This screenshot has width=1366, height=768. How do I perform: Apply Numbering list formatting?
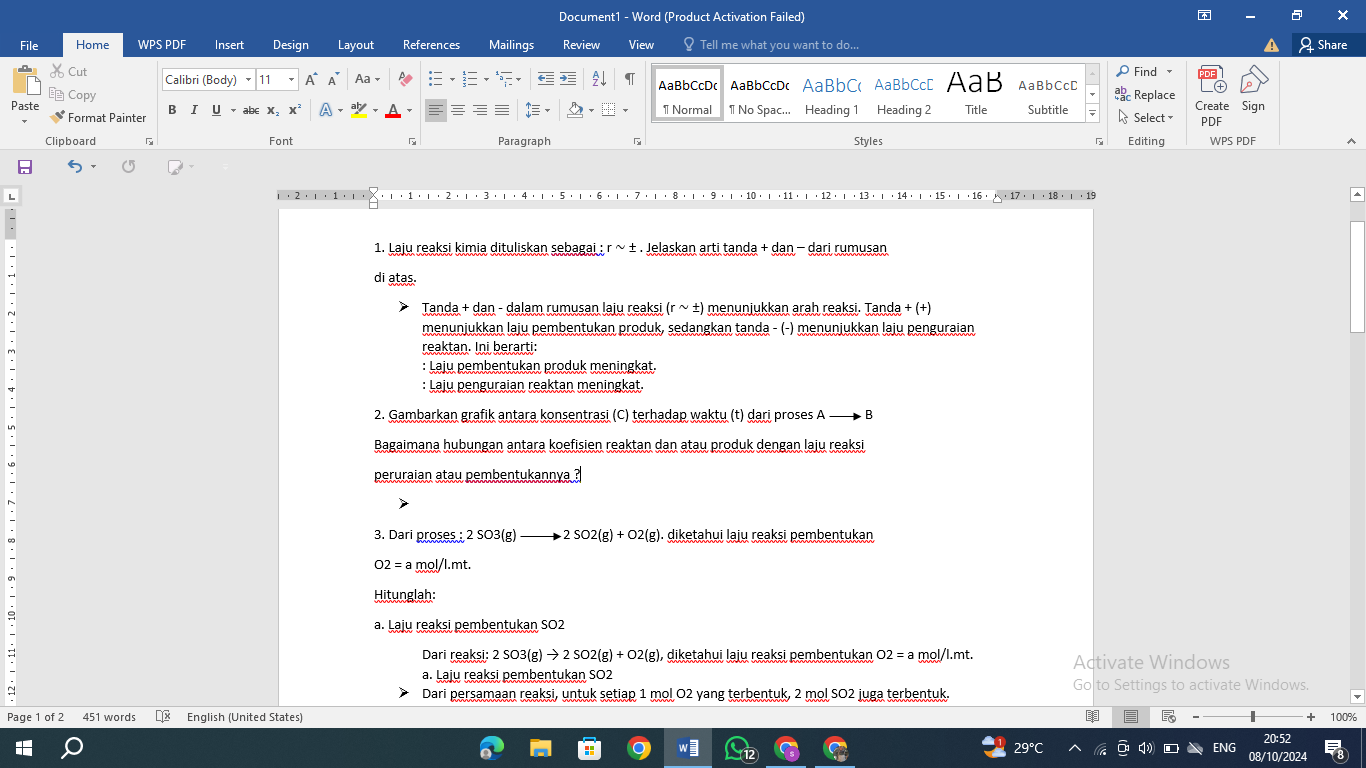(x=470, y=79)
